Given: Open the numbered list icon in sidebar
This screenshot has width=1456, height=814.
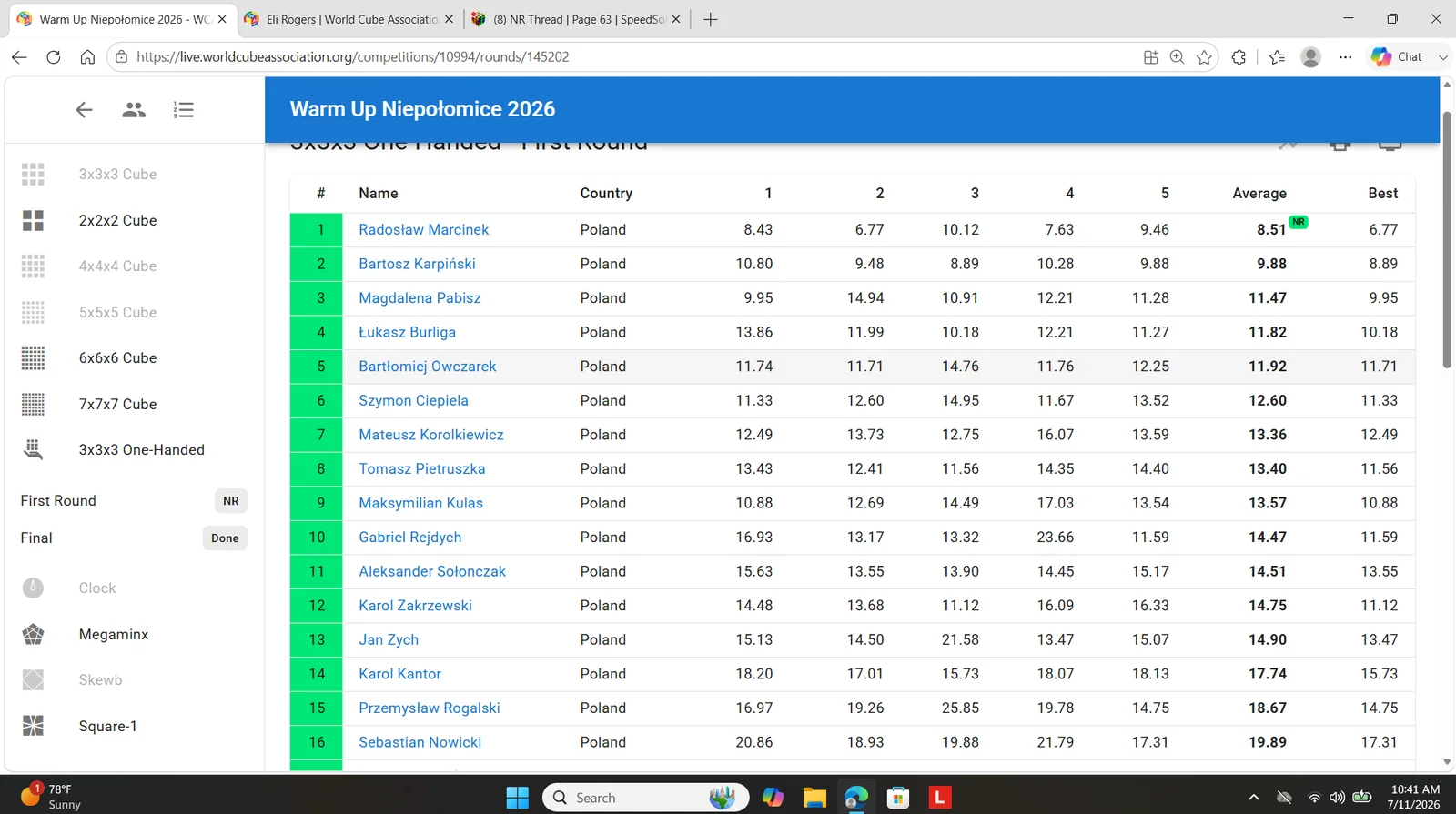Looking at the screenshot, I should tap(184, 110).
